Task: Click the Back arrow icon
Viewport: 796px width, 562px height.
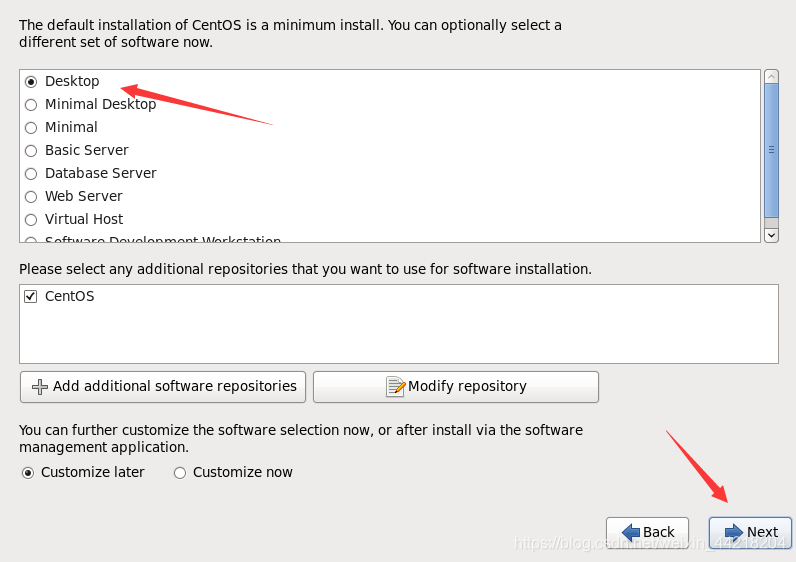Action: coord(630,532)
